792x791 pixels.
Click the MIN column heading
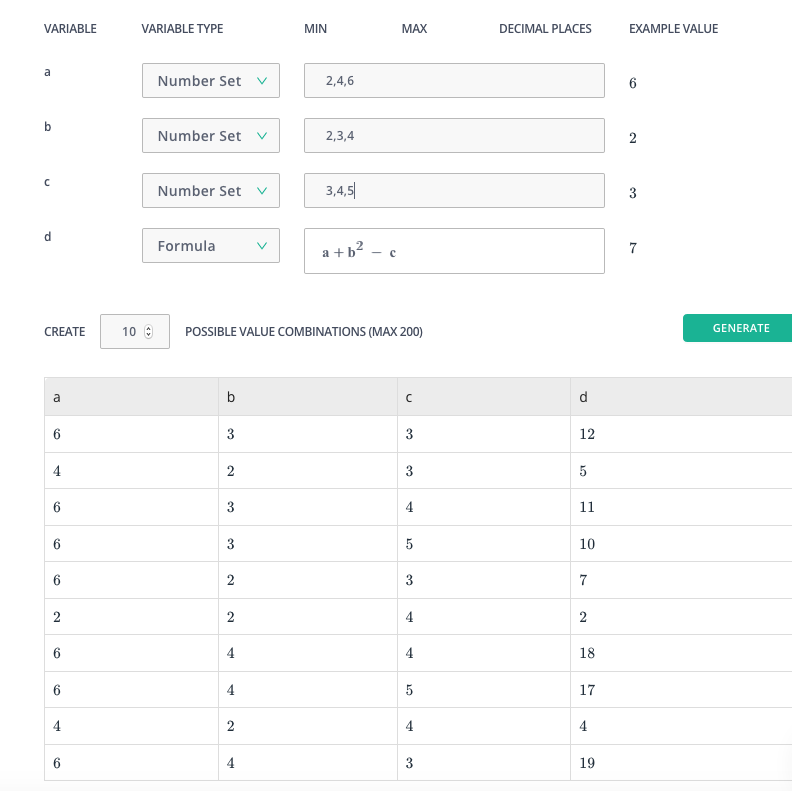pos(315,29)
